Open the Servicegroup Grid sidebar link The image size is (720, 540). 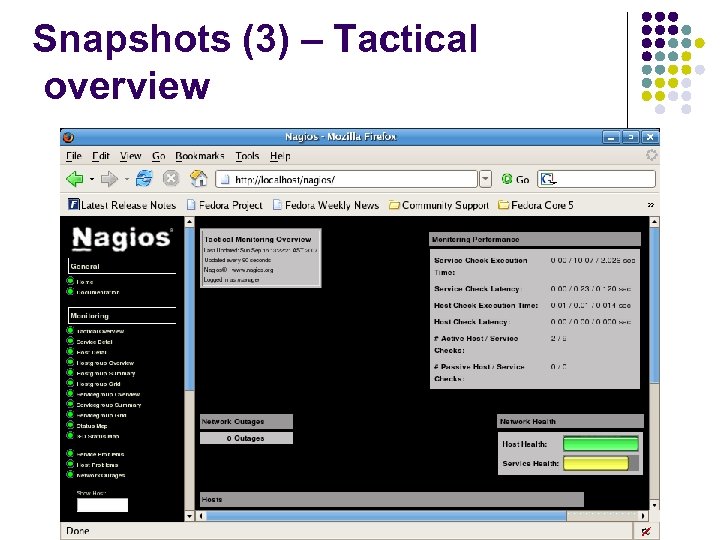tap(101, 416)
